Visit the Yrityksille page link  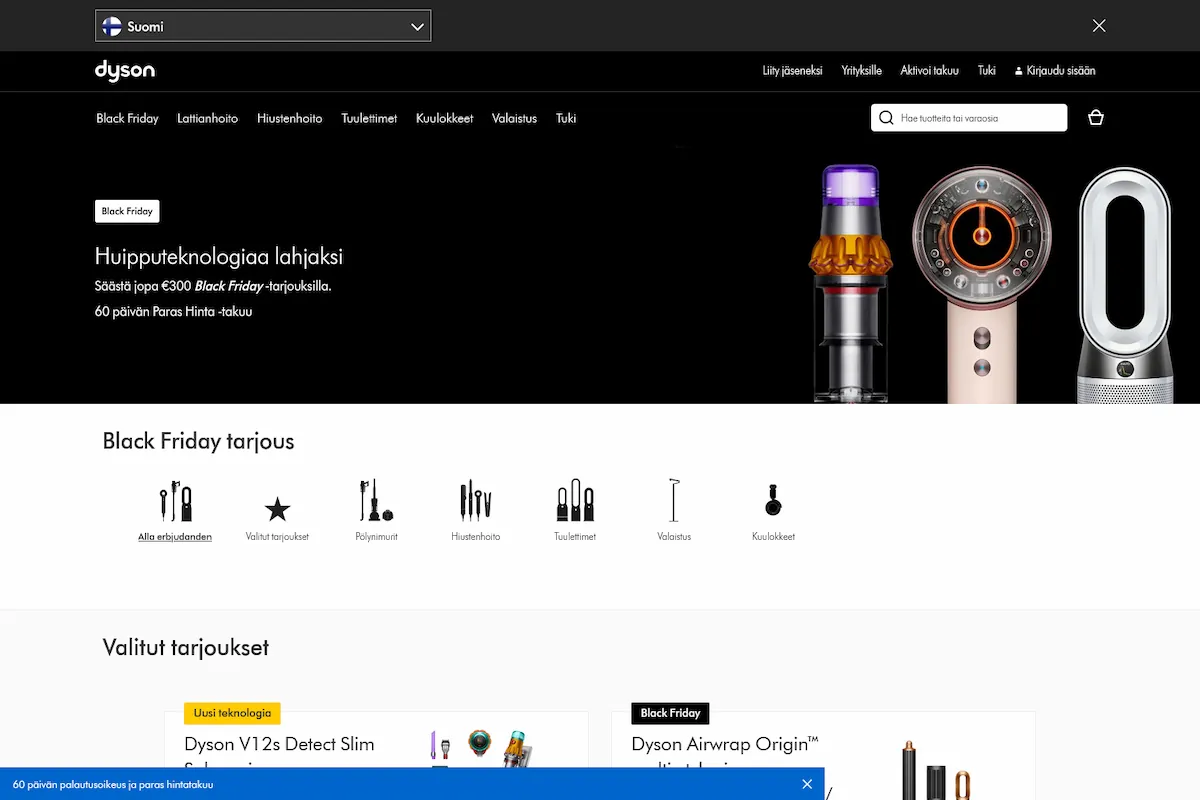click(861, 70)
